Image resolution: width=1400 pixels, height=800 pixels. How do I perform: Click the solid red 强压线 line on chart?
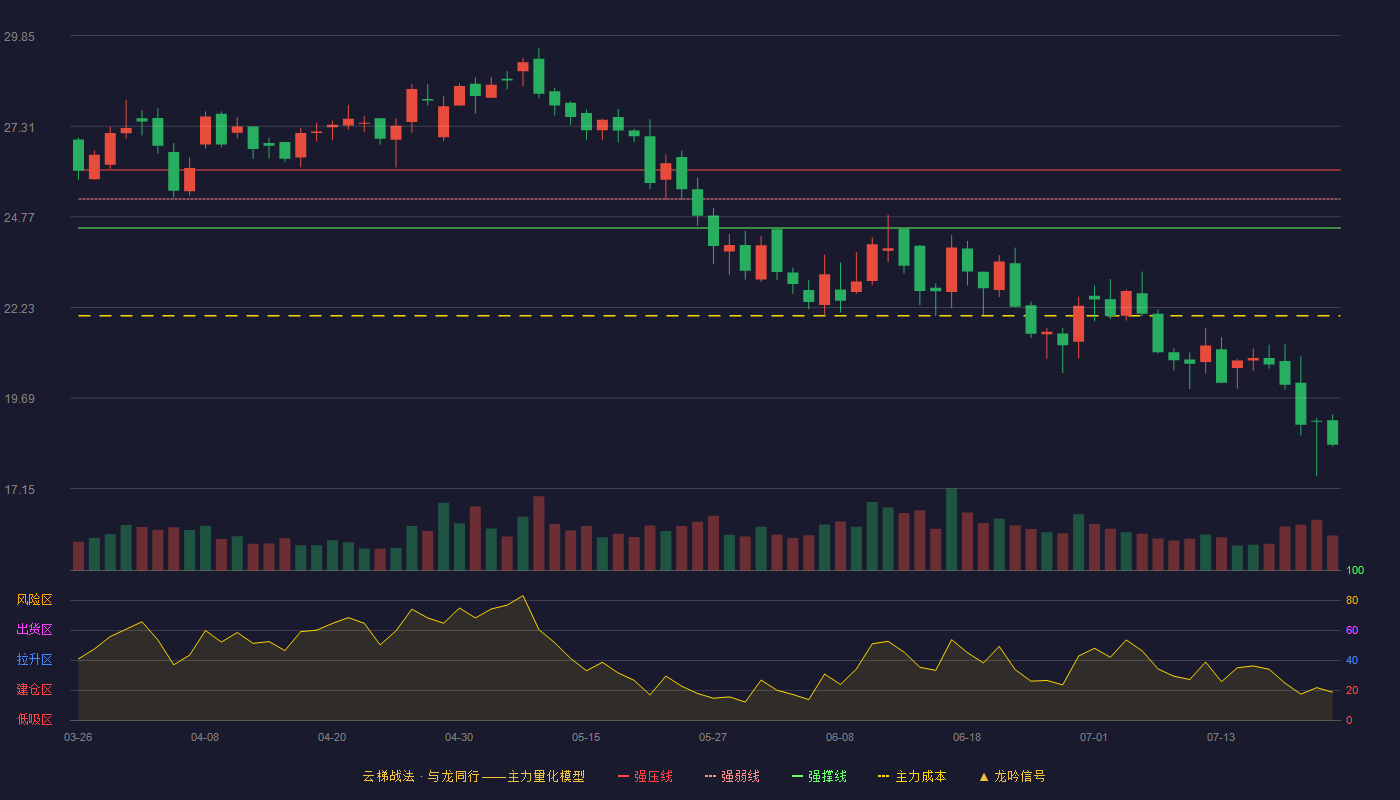[x=709, y=170]
